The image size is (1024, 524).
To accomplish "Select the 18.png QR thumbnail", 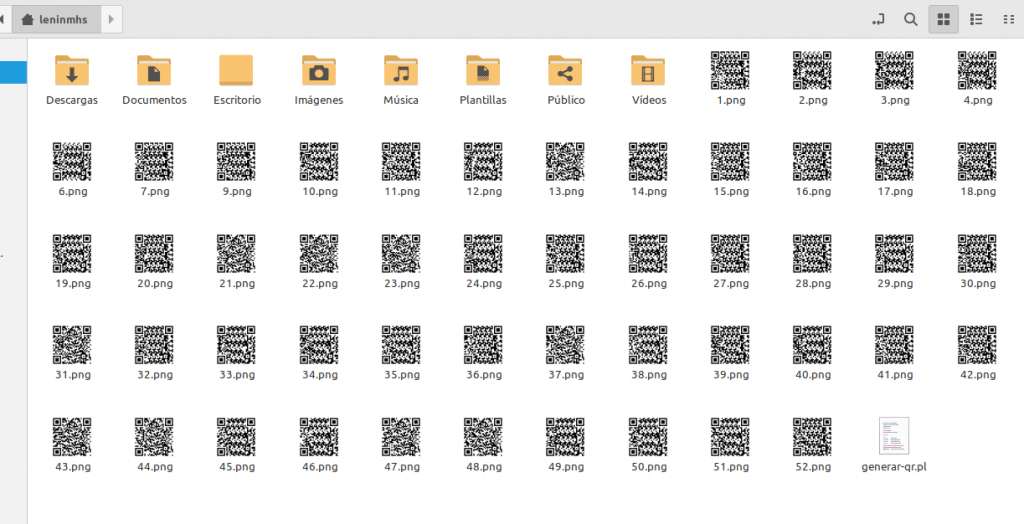I will pos(977,162).
